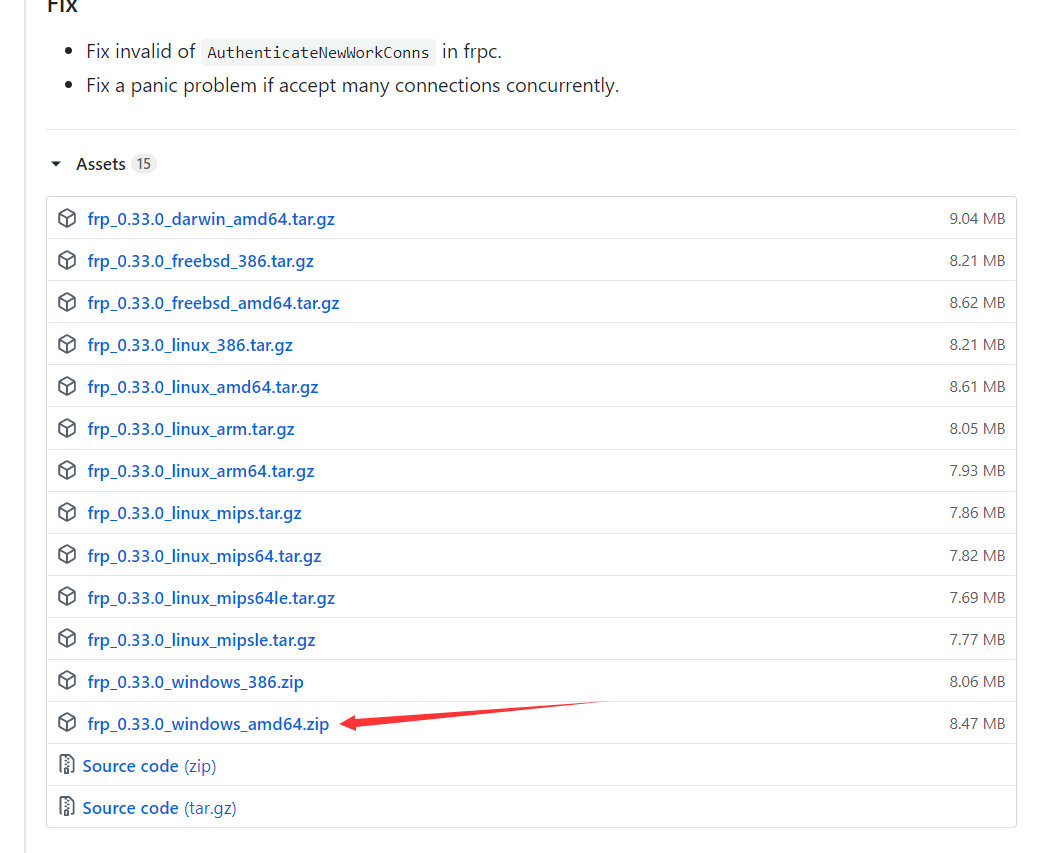Click the Assets count badge 15
Viewport: 1051px width, 853px height.
coord(143,164)
